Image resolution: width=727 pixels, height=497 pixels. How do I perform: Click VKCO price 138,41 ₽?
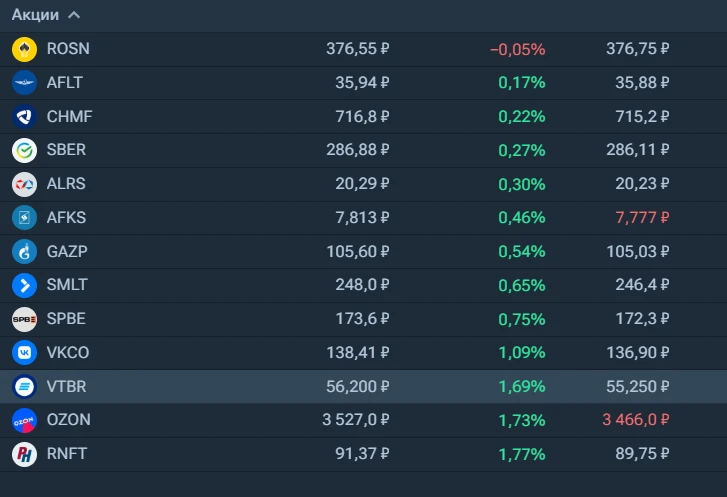(357, 352)
